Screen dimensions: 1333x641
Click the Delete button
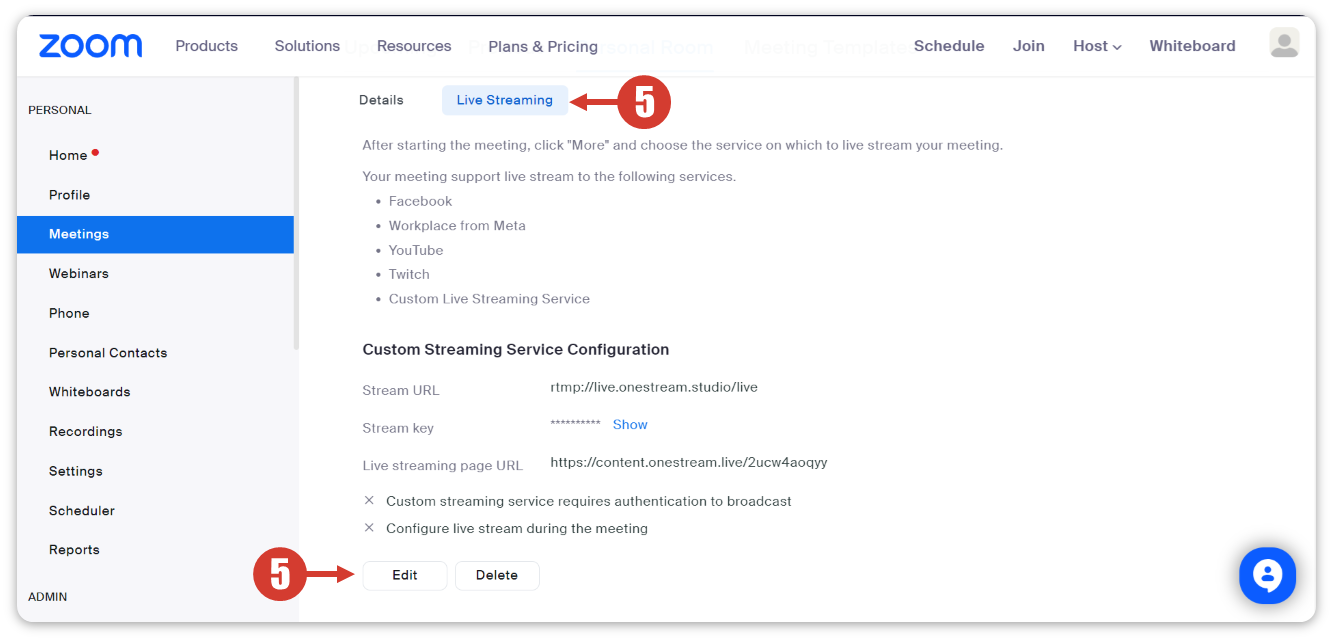pos(497,575)
